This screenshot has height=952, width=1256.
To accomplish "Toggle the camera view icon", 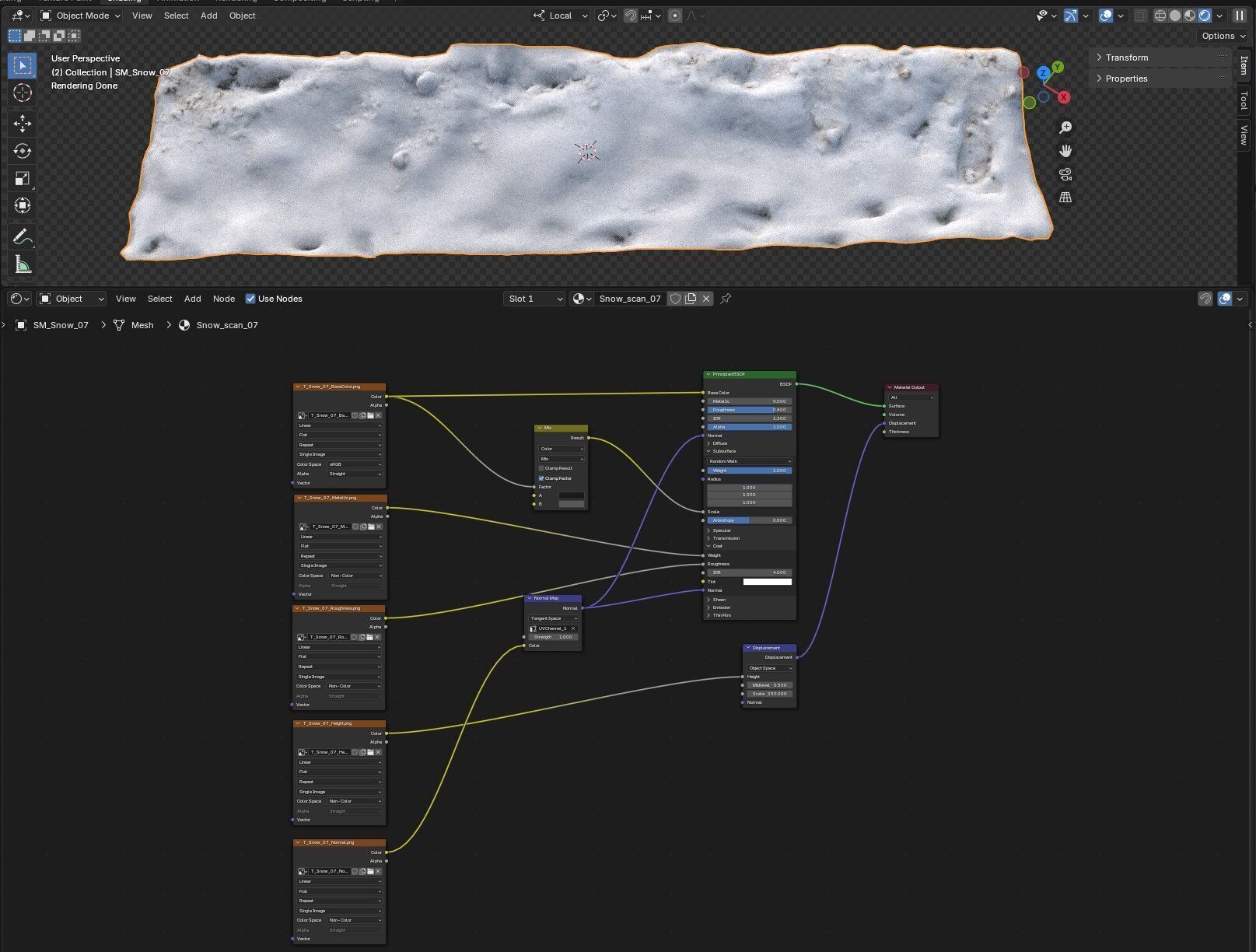I will [x=1065, y=174].
